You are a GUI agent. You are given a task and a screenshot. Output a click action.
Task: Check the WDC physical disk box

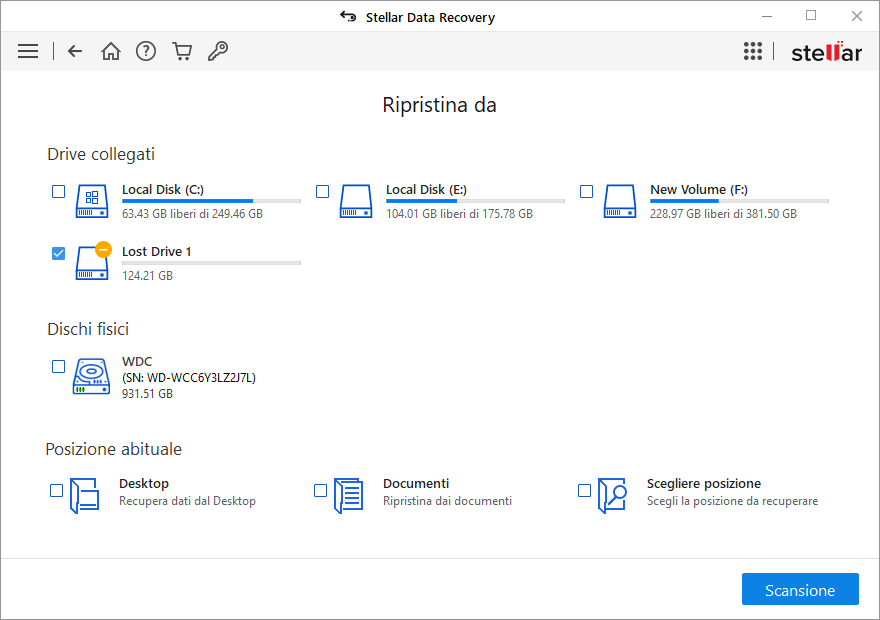point(58,367)
